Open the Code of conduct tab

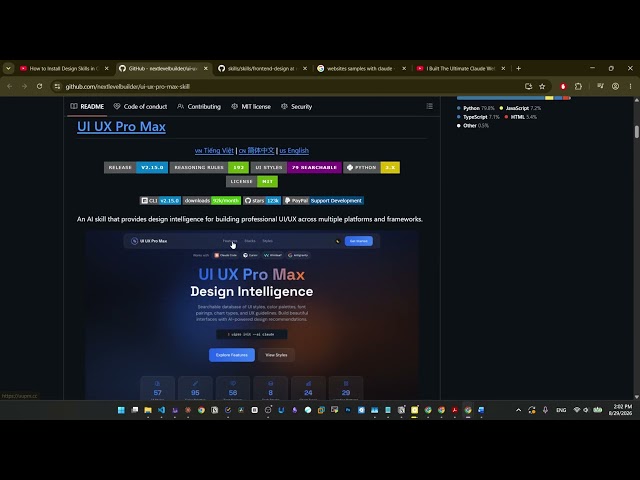tap(140, 107)
